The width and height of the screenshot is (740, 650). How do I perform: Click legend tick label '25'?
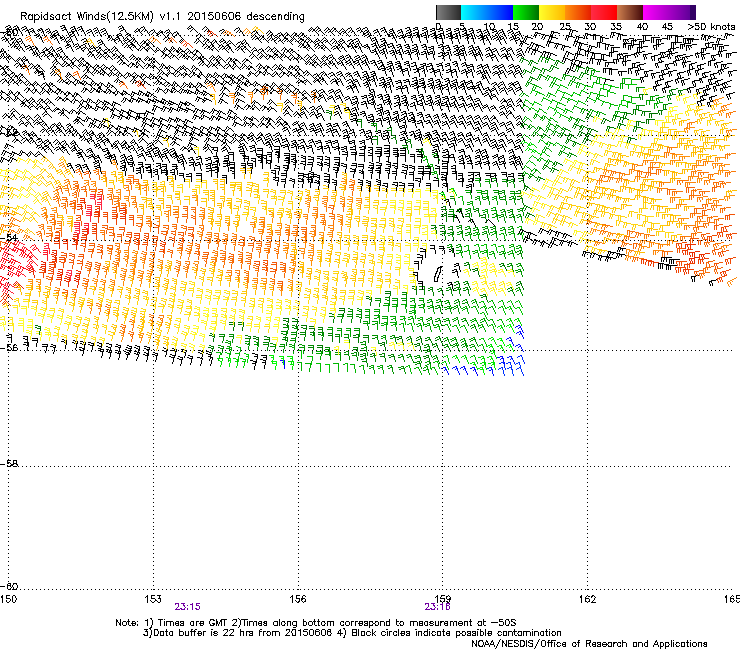coord(564,26)
